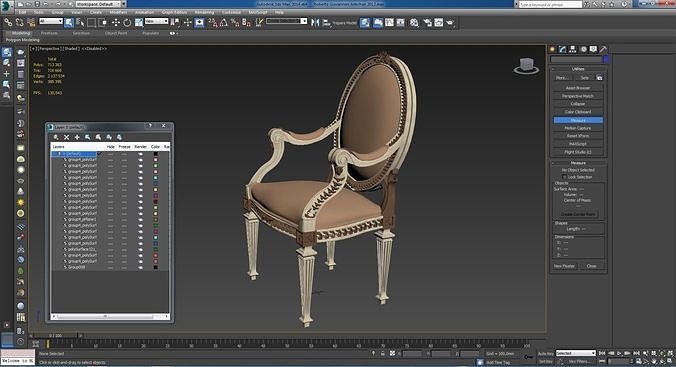This screenshot has width=676, height=367.
Task: Open the 'Selected' key mode dropdown
Action: coord(575,353)
